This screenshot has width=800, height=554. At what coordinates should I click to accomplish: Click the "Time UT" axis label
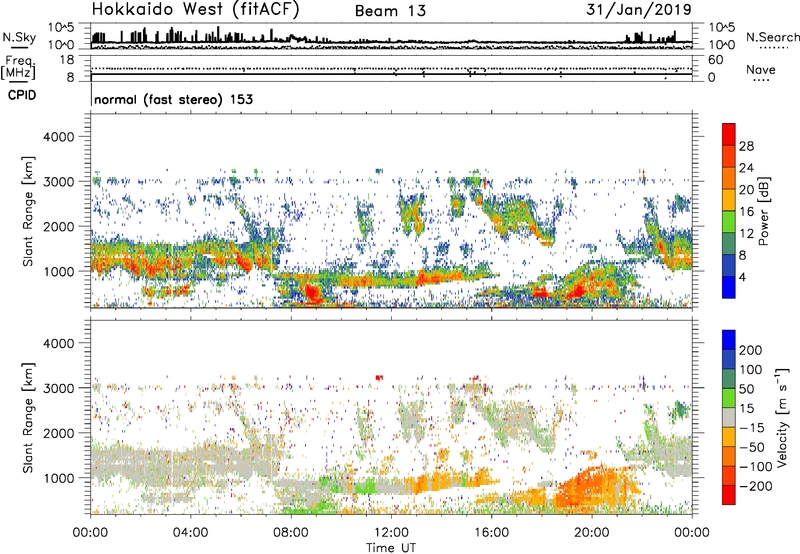point(391,548)
